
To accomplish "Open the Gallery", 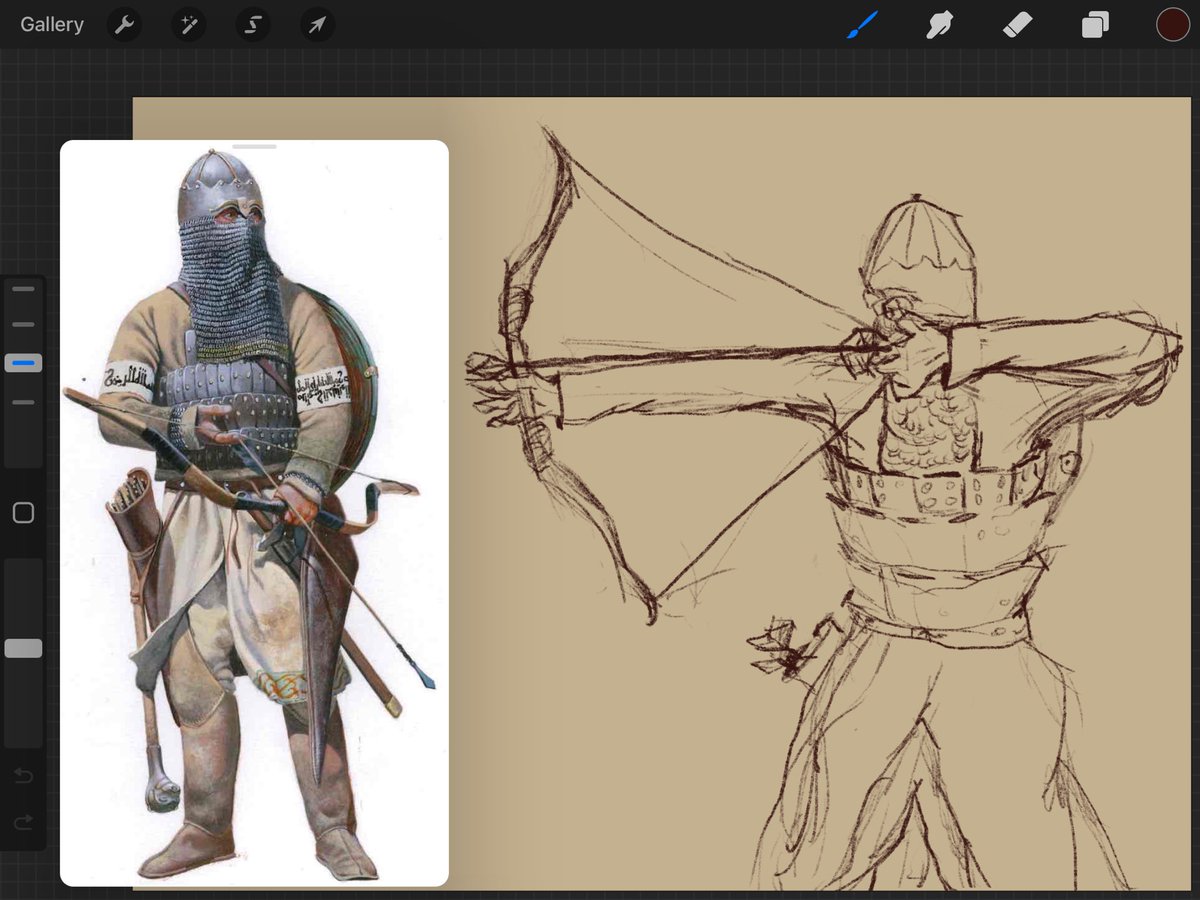I will pos(52,25).
